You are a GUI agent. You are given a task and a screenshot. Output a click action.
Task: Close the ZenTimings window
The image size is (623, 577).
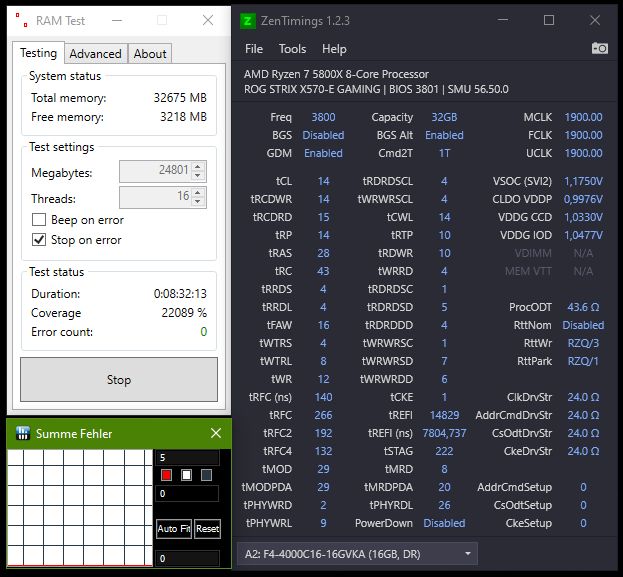(595, 20)
